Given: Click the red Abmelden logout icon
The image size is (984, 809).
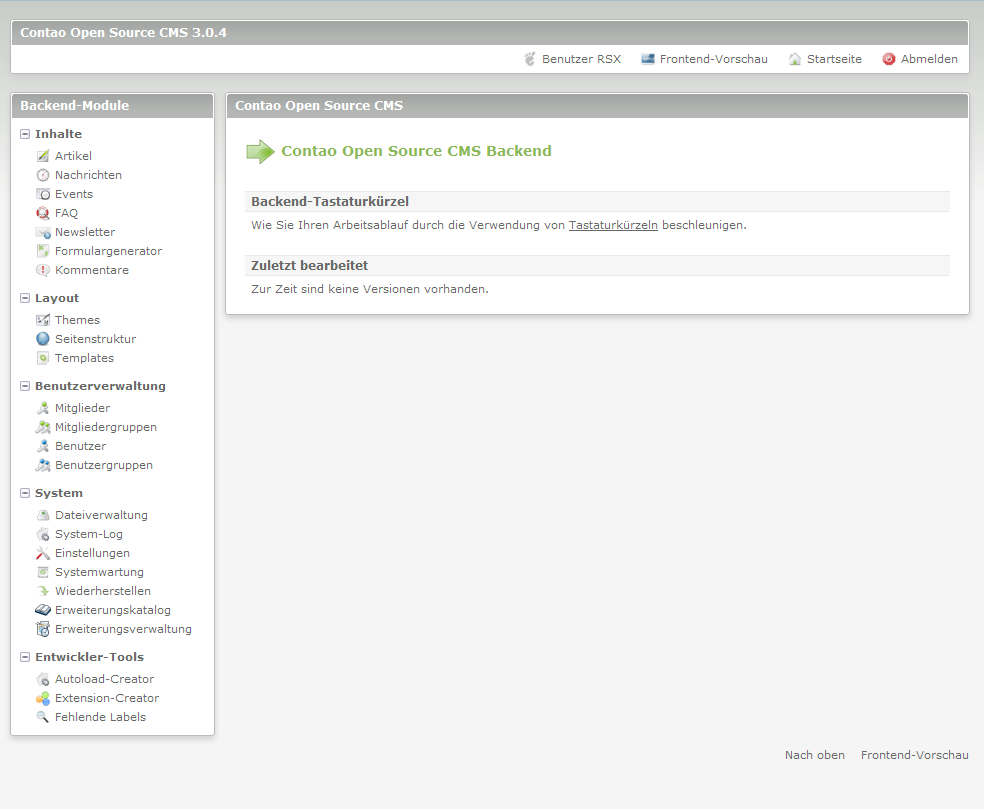Looking at the screenshot, I should pyautogui.click(x=888, y=59).
